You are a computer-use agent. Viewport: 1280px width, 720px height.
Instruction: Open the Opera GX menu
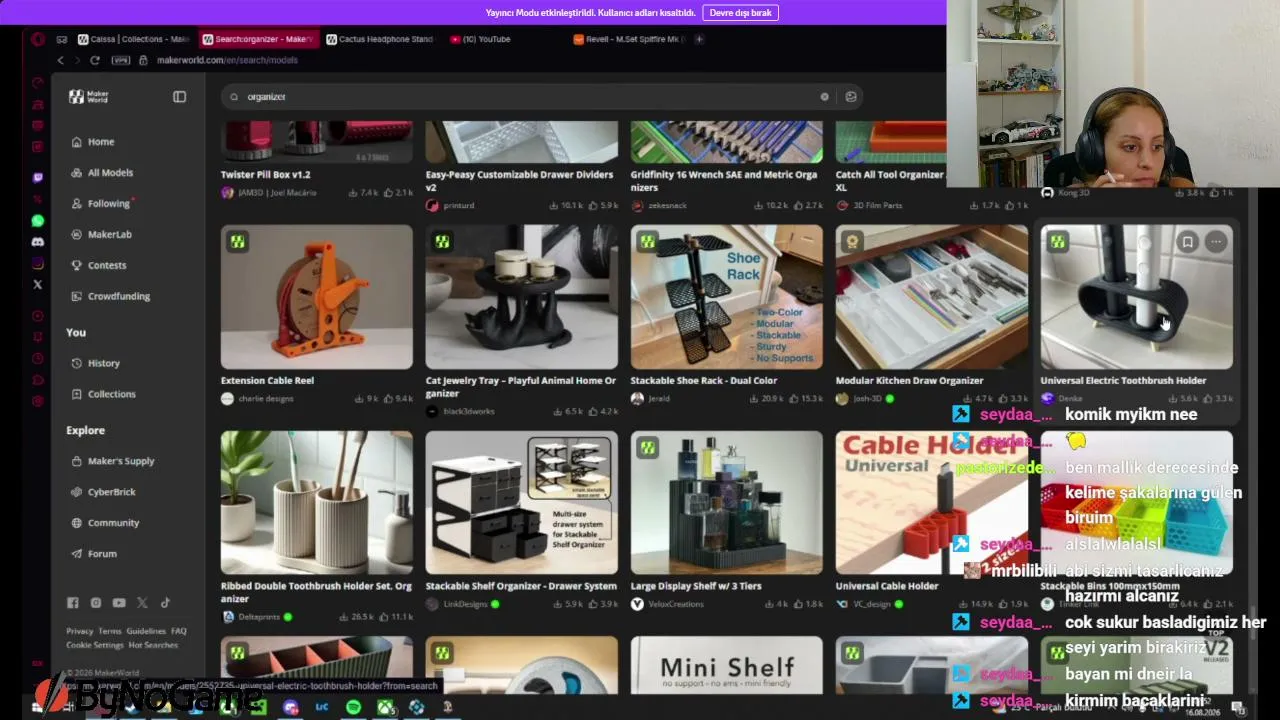(38, 39)
